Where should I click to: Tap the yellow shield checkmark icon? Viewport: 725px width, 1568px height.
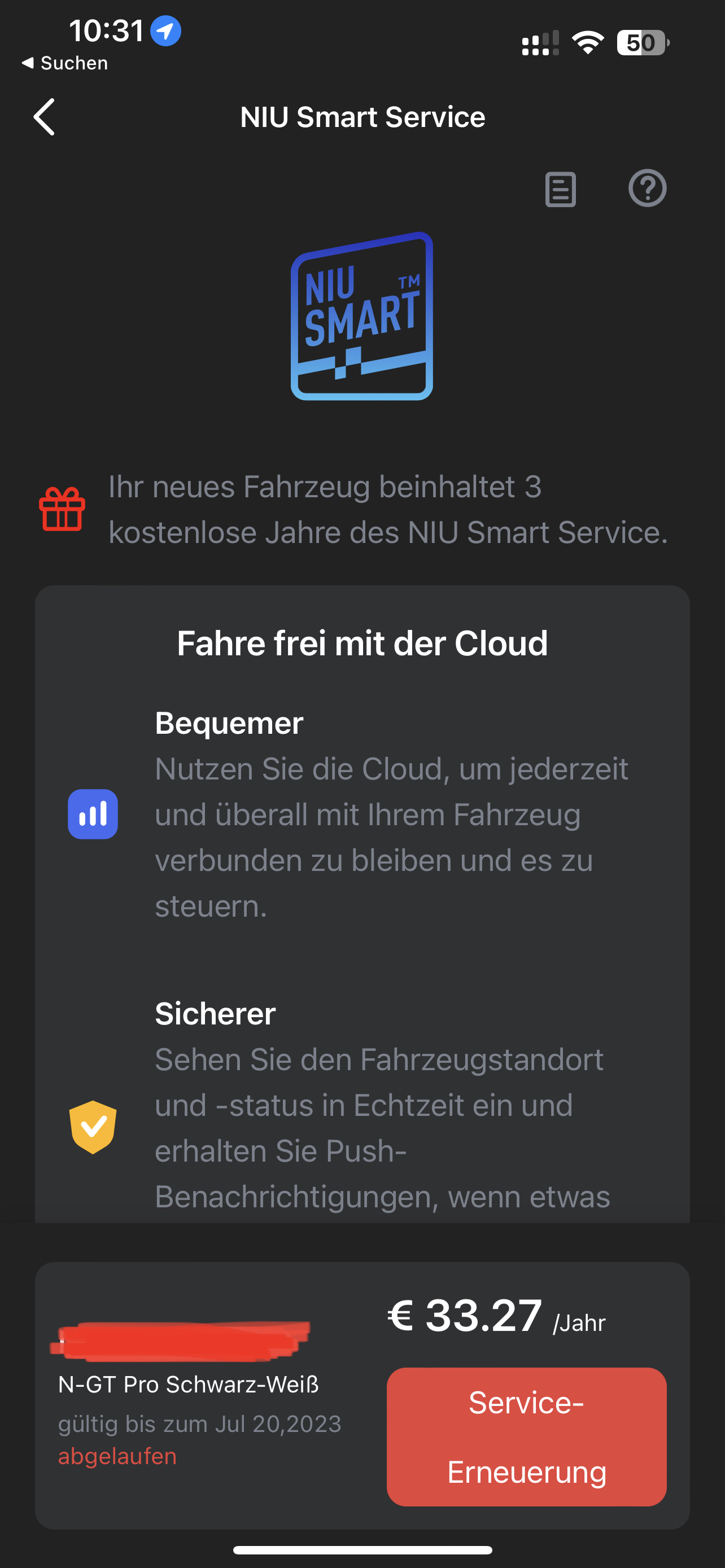tap(93, 1127)
